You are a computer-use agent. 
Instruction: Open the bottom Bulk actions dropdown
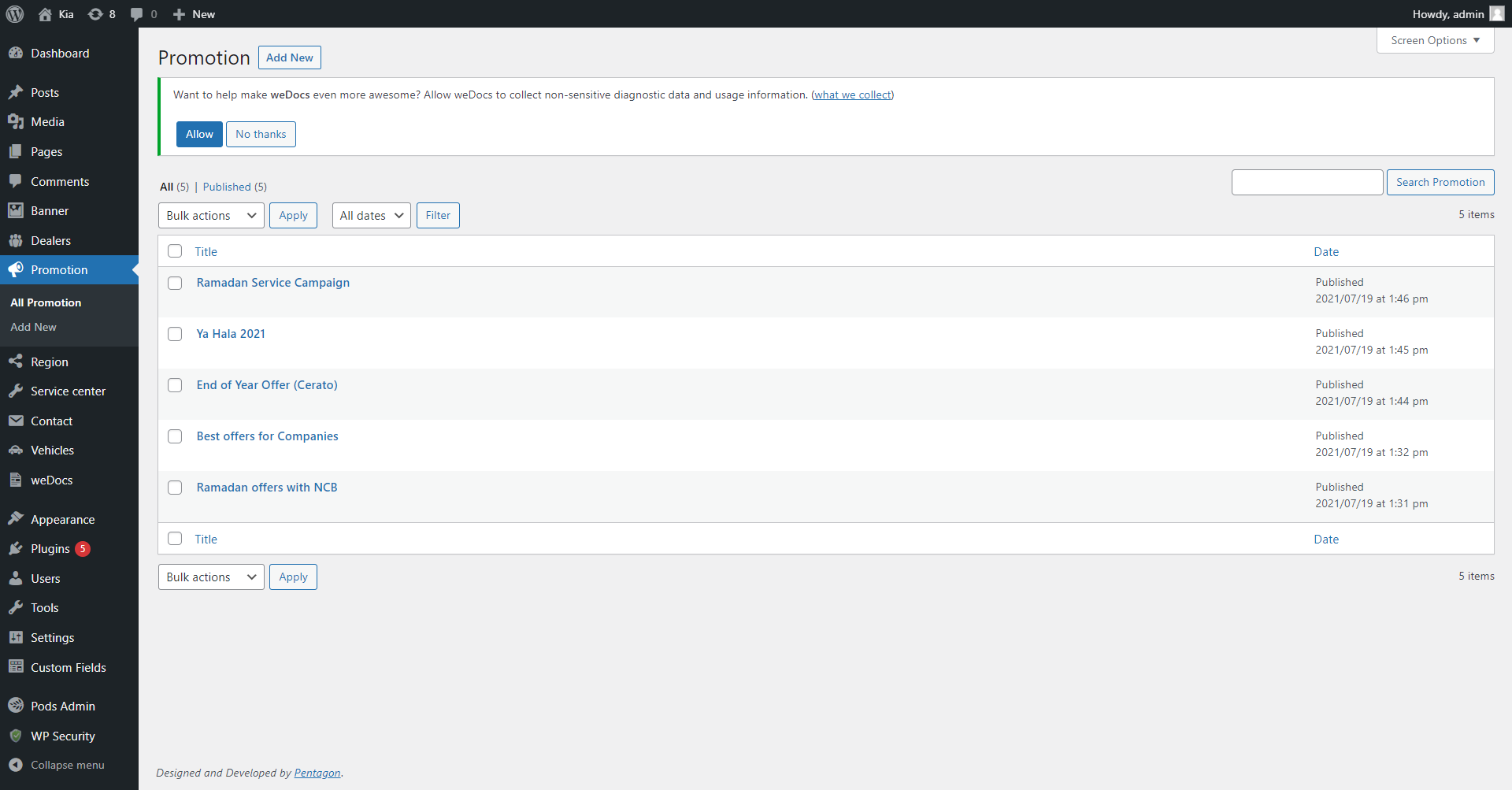pos(211,577)
